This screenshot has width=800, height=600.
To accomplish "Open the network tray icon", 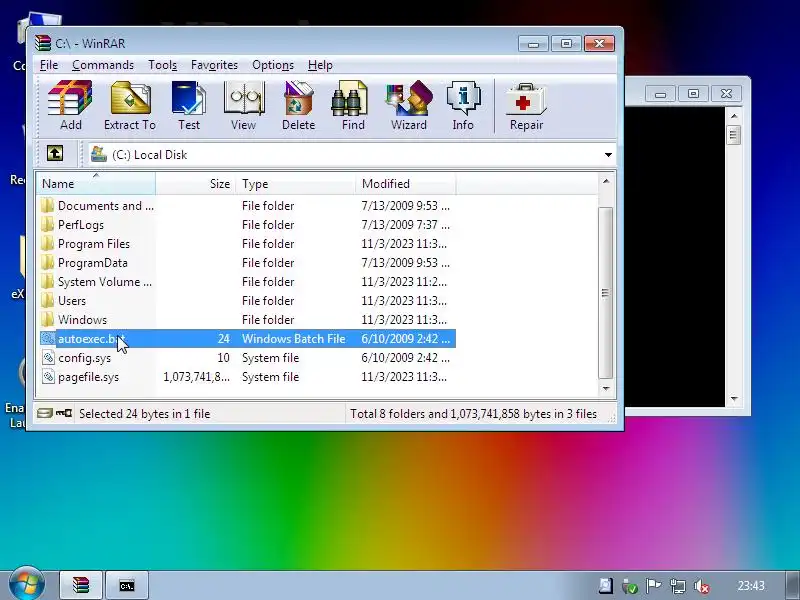I will pos(678,586).
